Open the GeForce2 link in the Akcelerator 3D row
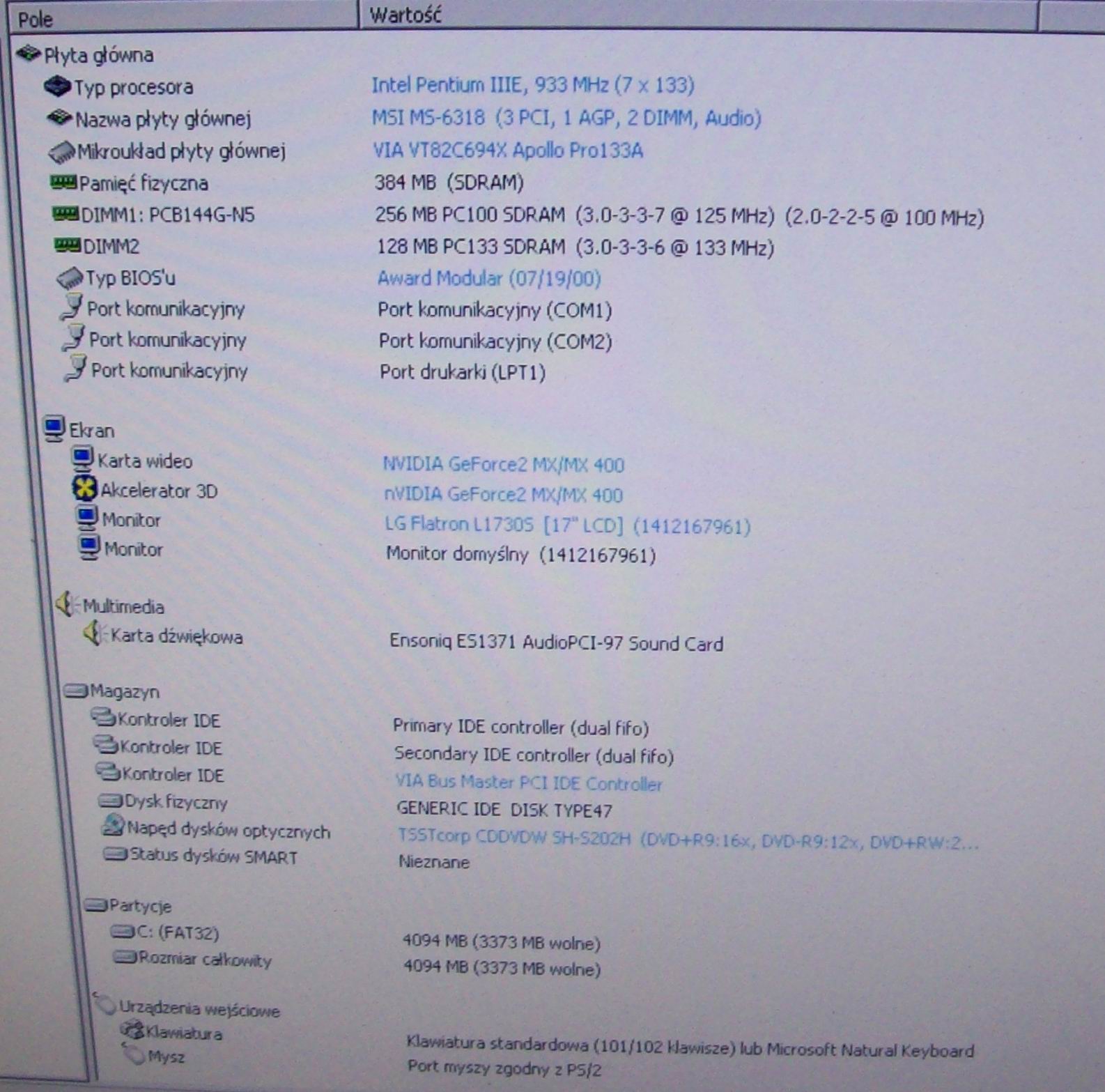1105x1092 pixels. tap(503, 494)
